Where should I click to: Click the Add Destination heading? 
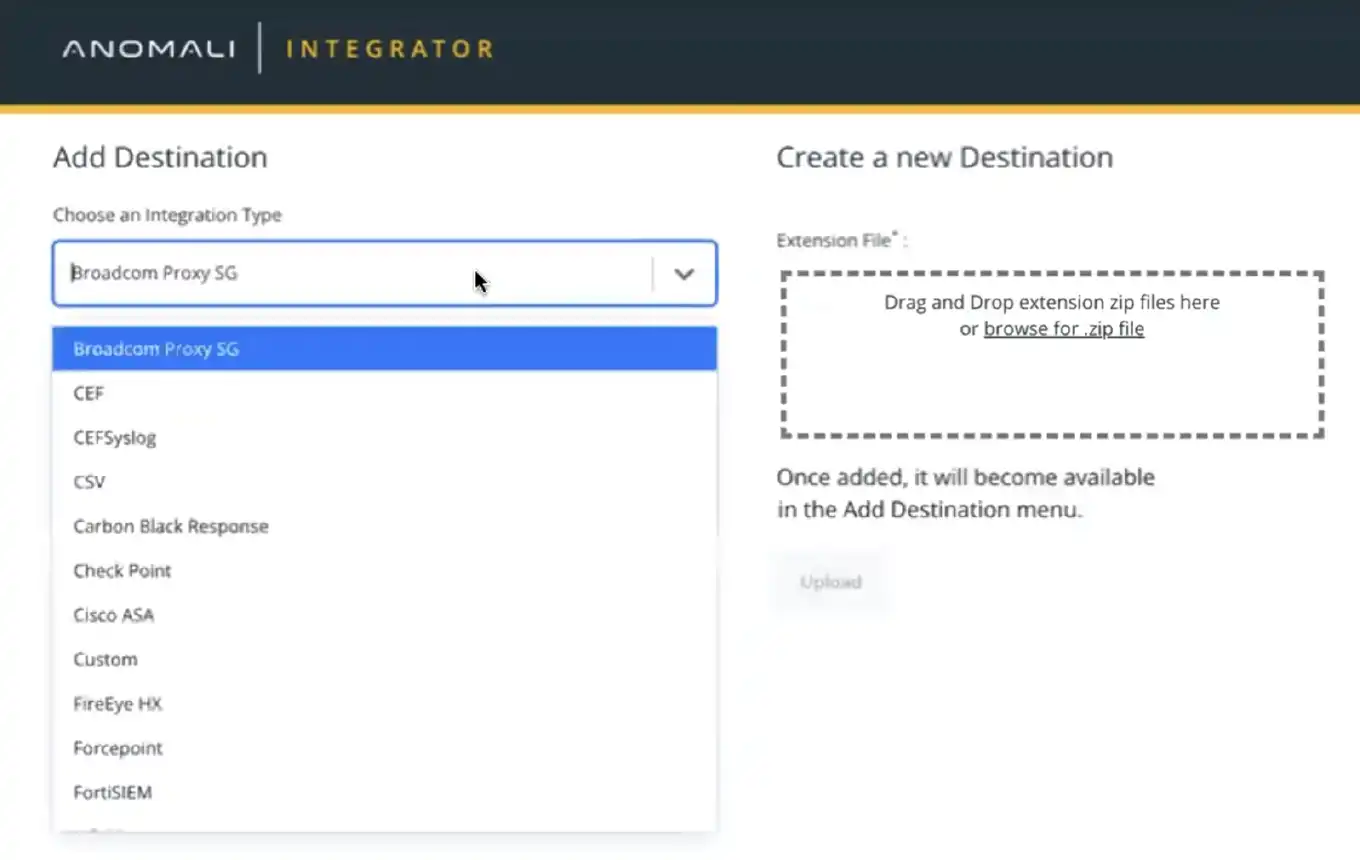[x=160, y=157]
